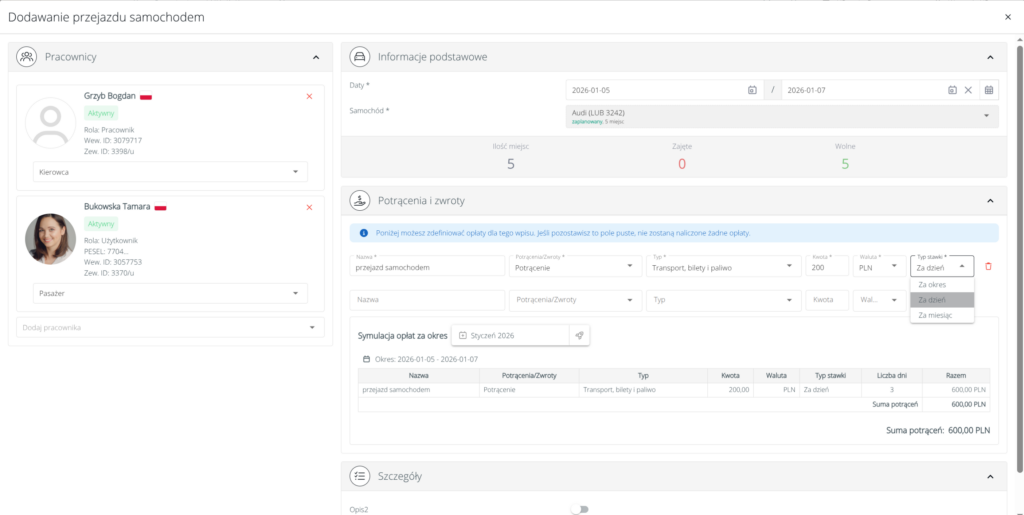Delete the przejazd samochodem fee row
1024x515 pixels.
[989, 266]
